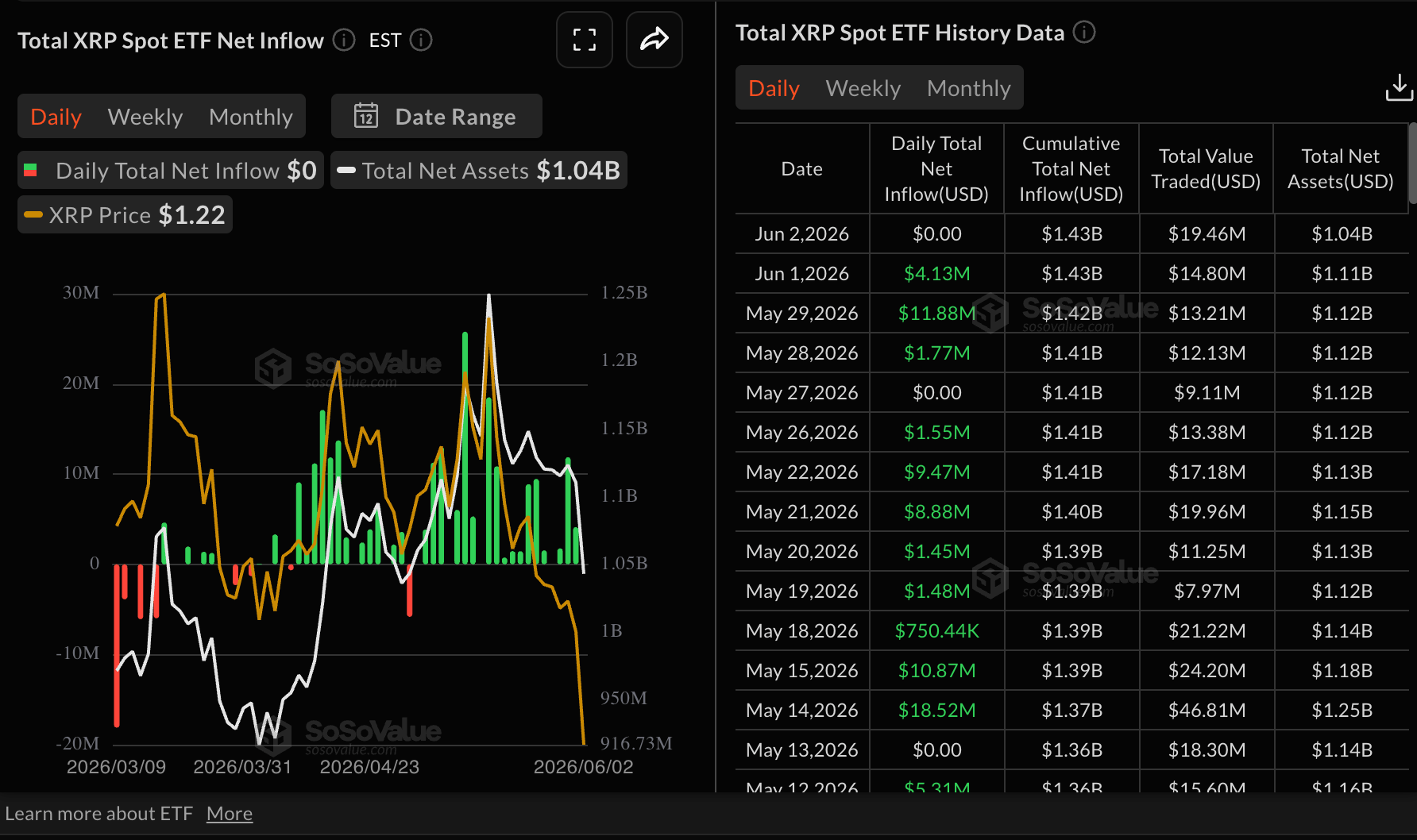Open the More link about ETF
The width and height of the screenshot is (1417, 840).
tap(230, 814)
